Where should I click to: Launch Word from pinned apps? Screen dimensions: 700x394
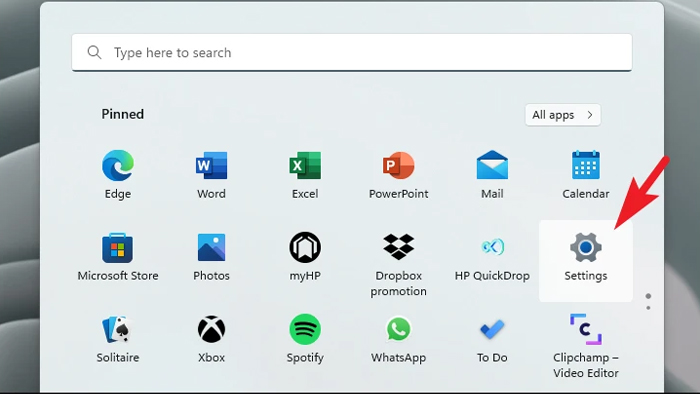tap(211, 175)
